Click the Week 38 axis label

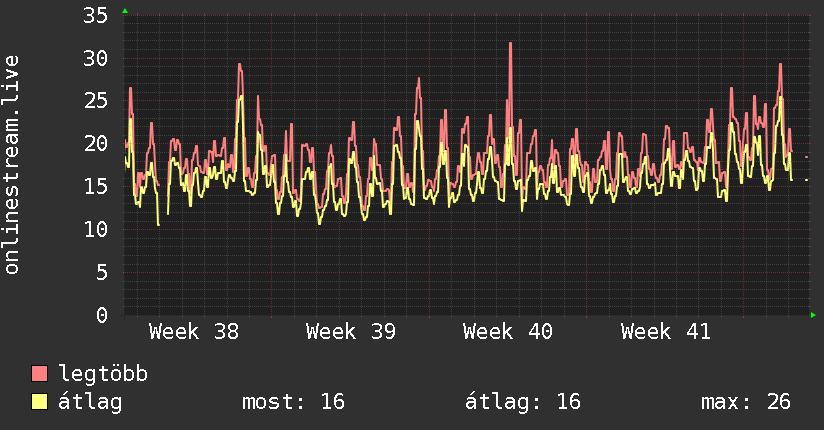194,332
